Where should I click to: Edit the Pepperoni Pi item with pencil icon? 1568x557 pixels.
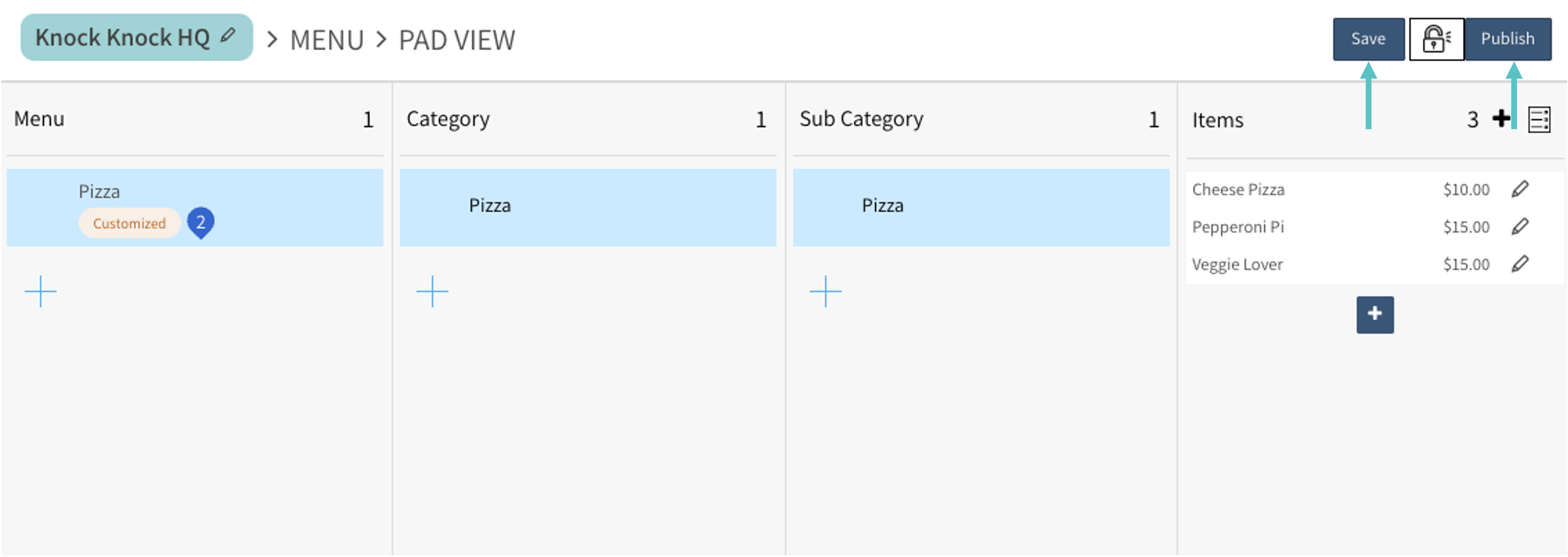click(1520, 227)
